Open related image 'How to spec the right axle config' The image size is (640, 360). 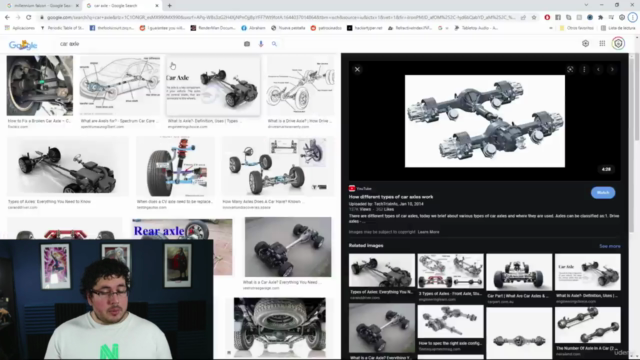[x=450, y=322]
